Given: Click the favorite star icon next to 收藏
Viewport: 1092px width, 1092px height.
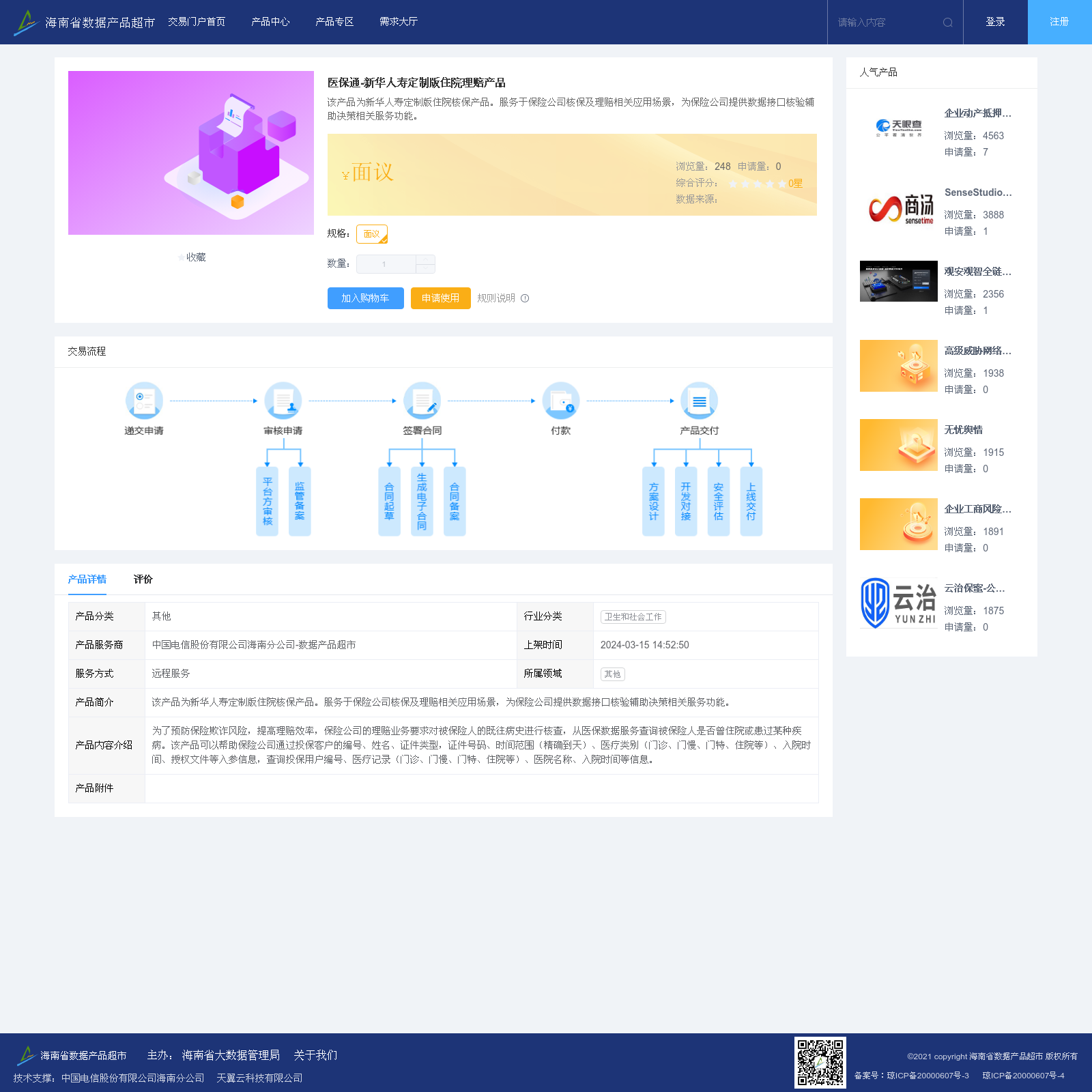Looking at the screenshot, I should [181, 257].
